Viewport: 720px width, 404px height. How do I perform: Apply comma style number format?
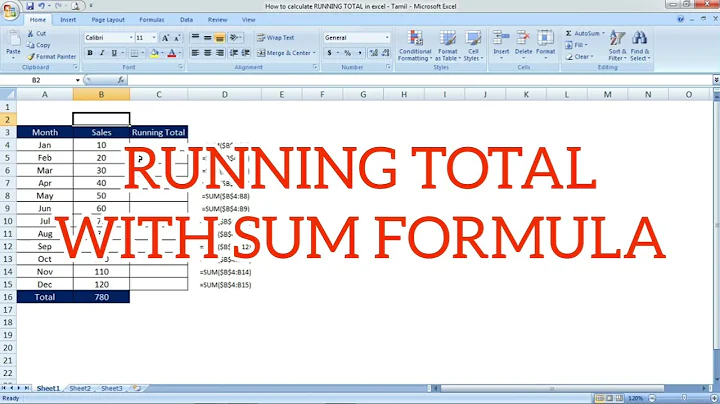360,53
